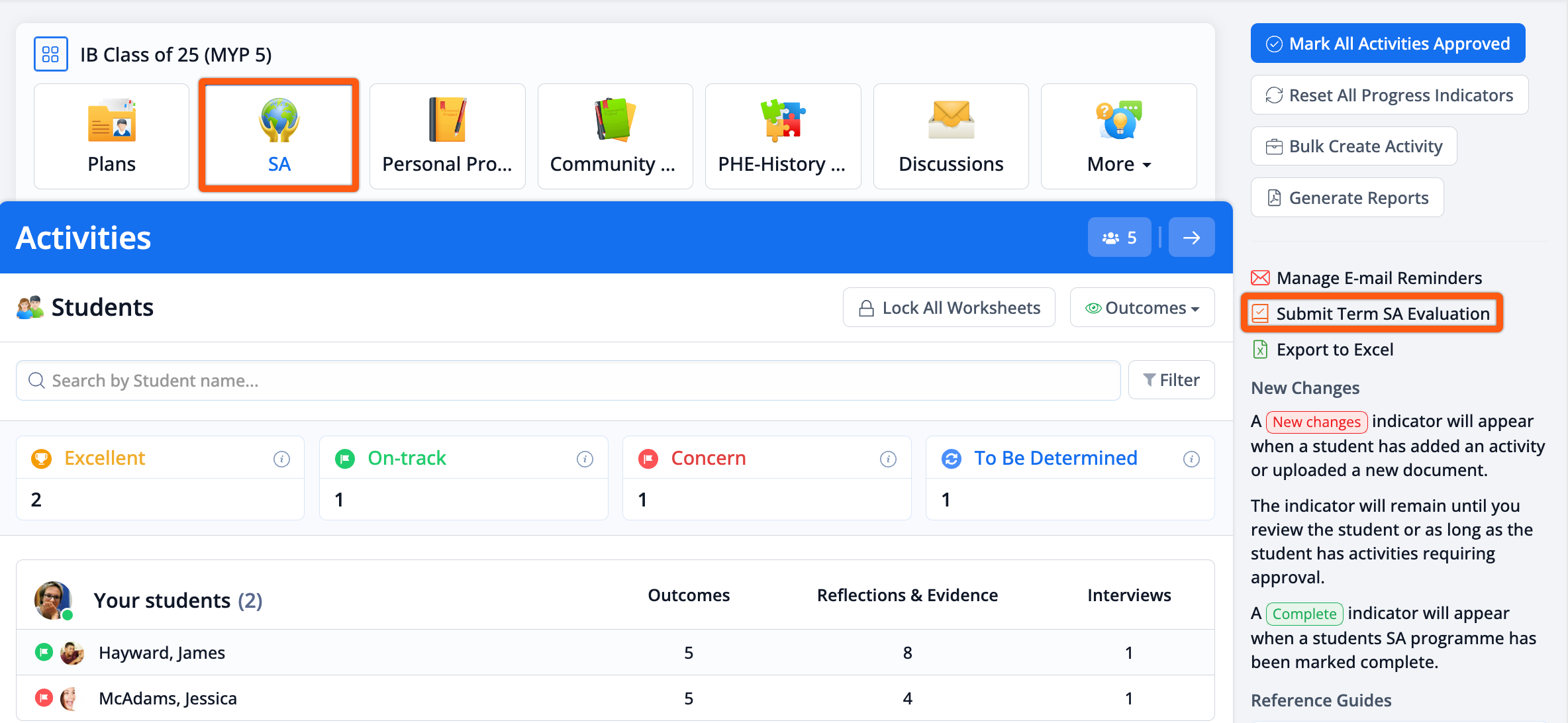
Task: Click the Excellent trophy icon
Action: point(41,458)
